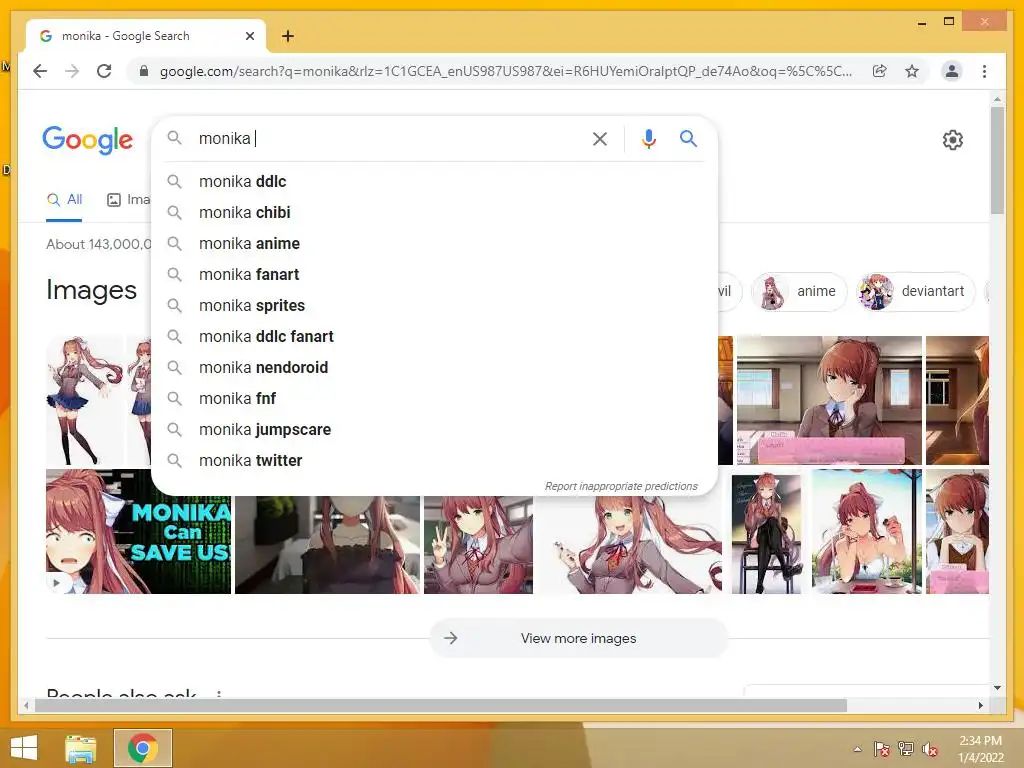Click network status tray icon
The height and width of the screenshot is (768, 1024).
click(x=906, y=749)
